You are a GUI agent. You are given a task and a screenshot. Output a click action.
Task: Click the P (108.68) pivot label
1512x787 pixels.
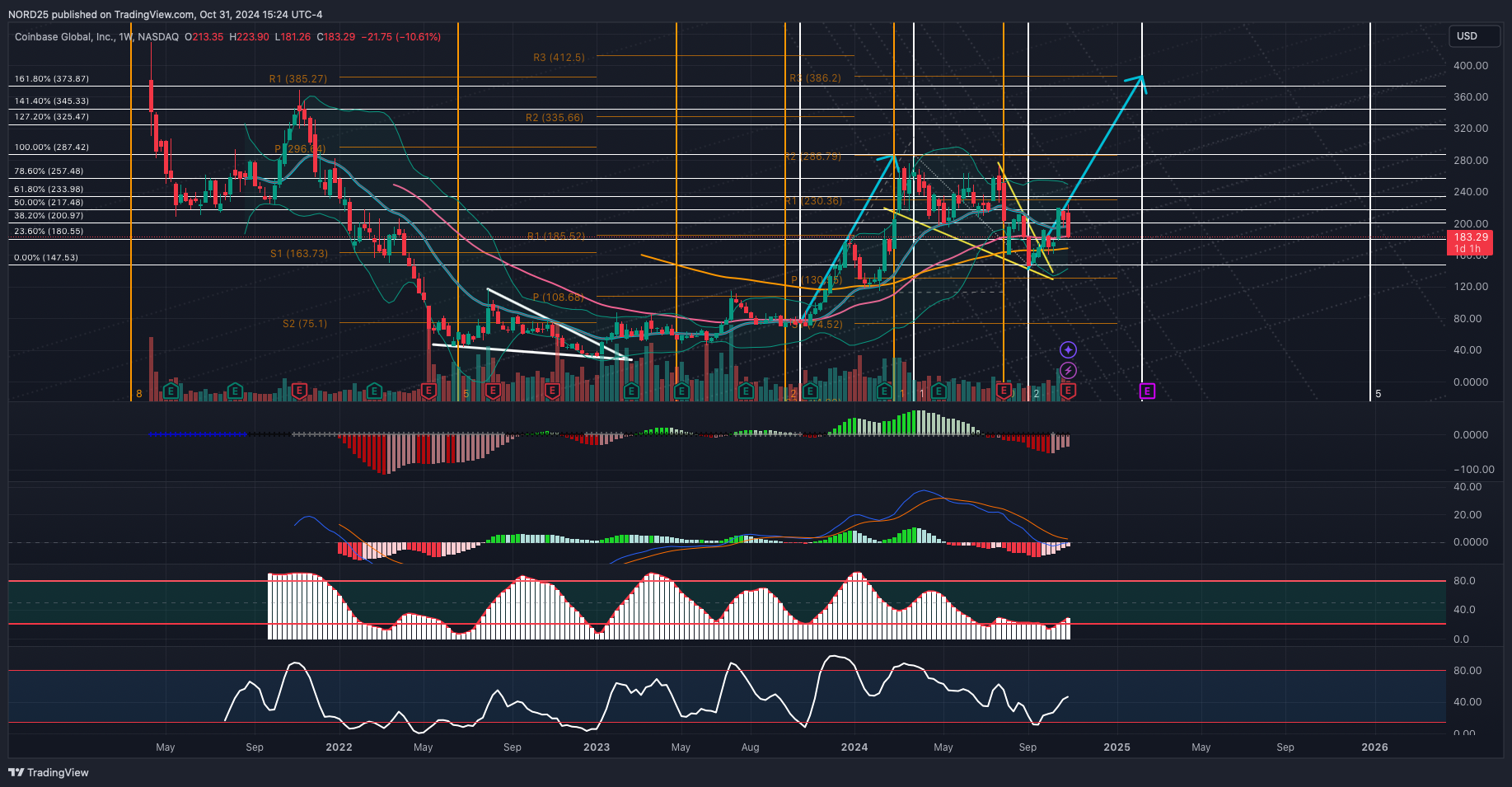558,297
